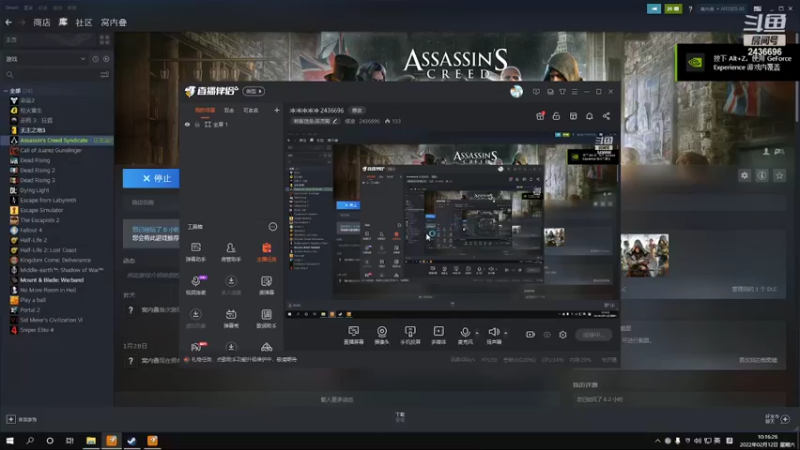Select the orange-highlighted scene tab
This screenshot has width=800, height=450.
[205, 110]
